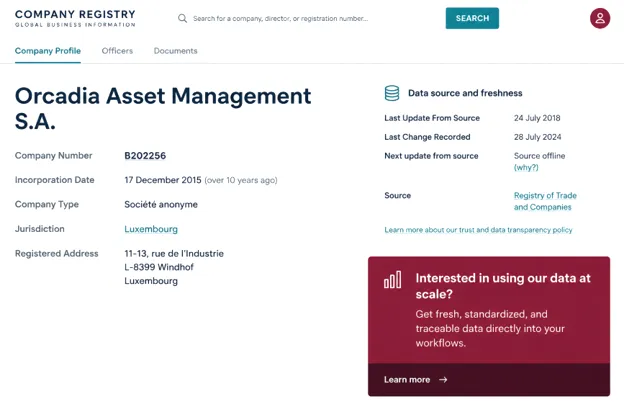Open the Documents tab
Screen dimensions: 624x412
coord(176,51)
